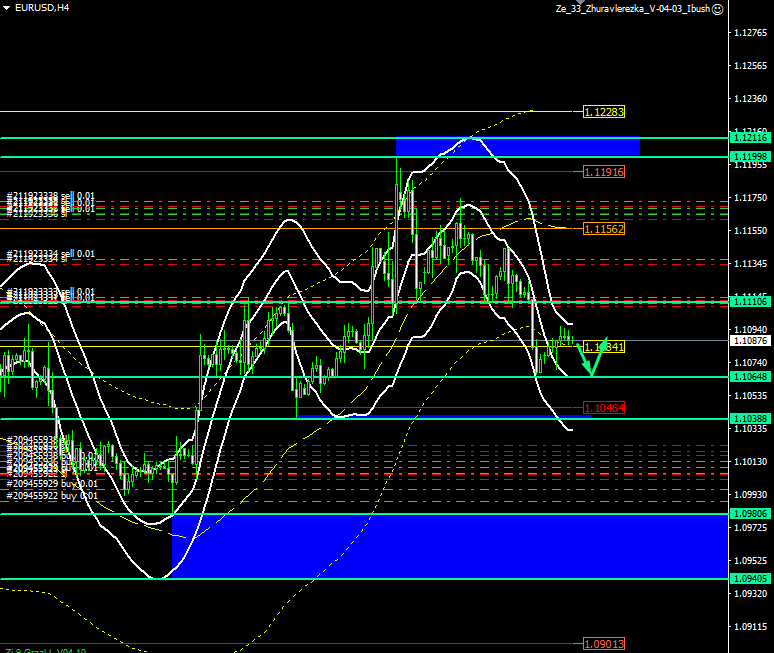The height and width of the screenshot is (653, 774).
Task: Select the current price 1.10876 axis tag
Action: point(749,341)
